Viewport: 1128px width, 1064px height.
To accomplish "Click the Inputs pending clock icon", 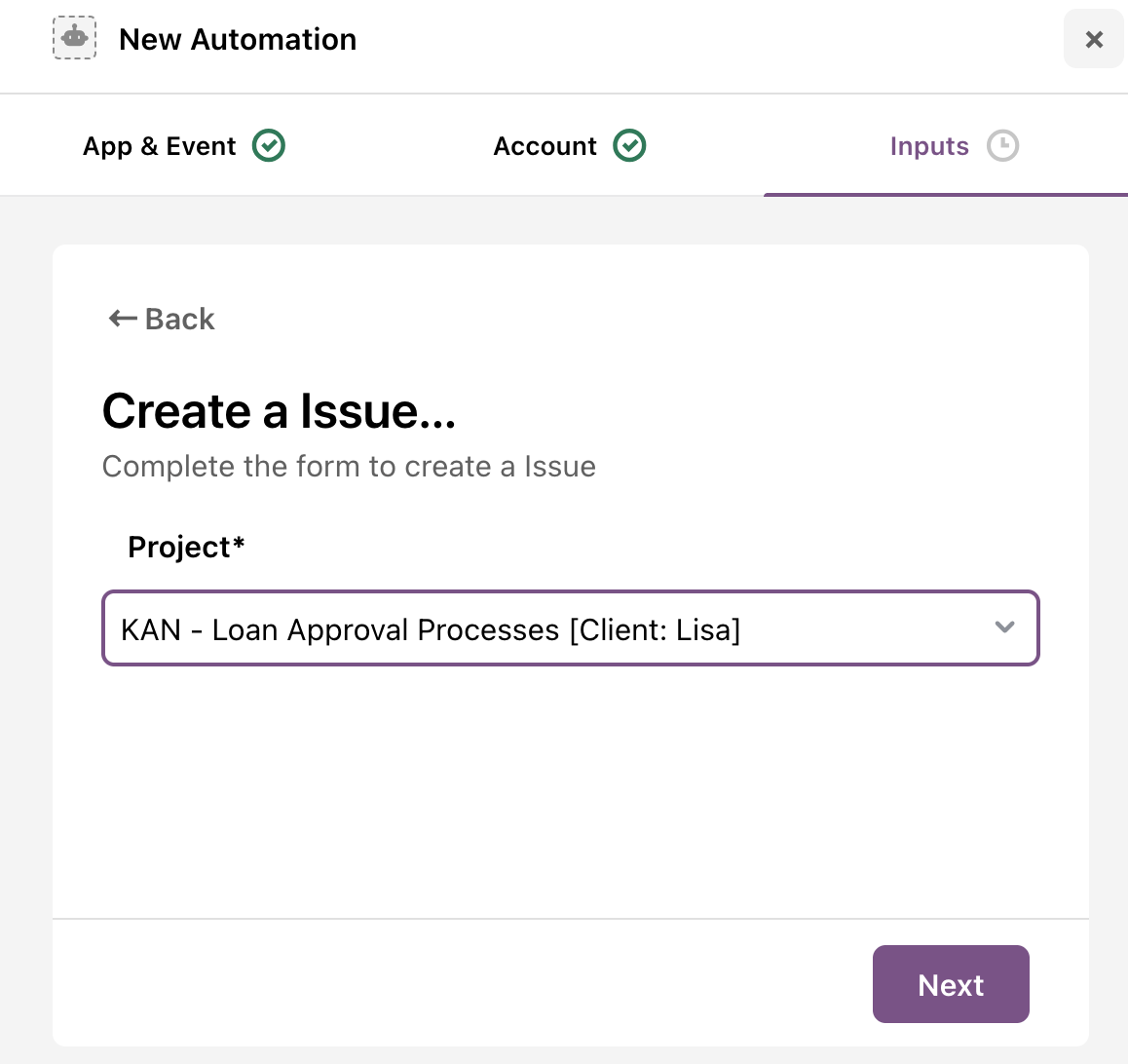I will (x=1002, y=146).
